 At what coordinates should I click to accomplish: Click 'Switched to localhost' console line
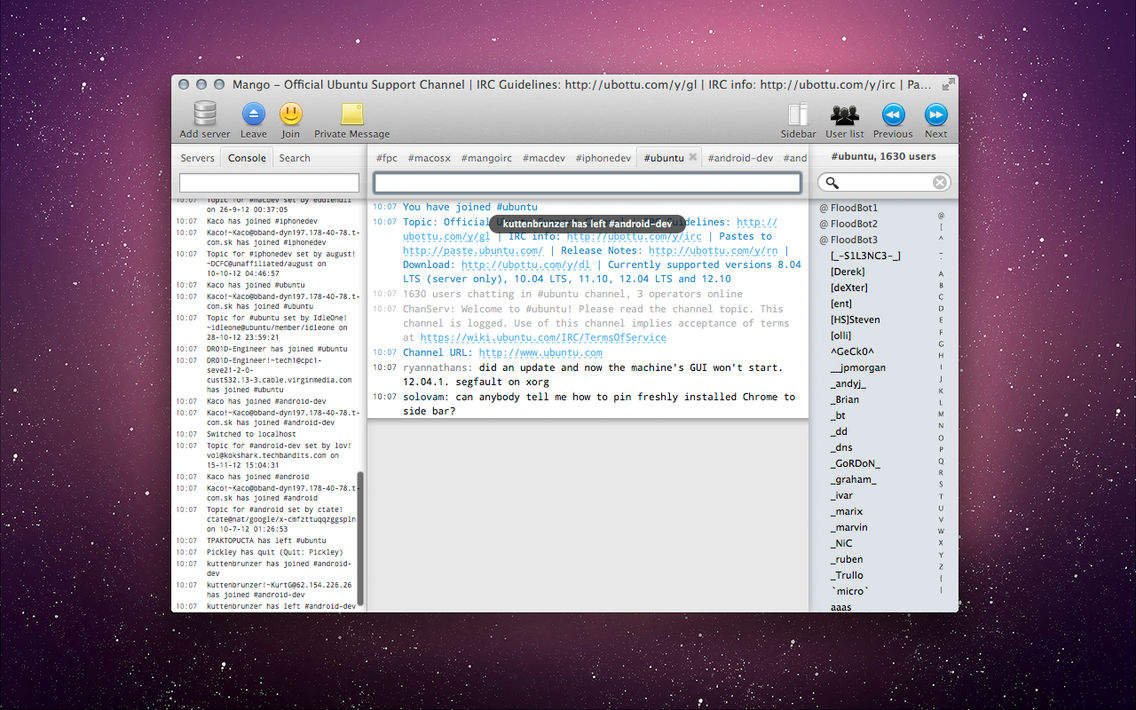[251, 434]
